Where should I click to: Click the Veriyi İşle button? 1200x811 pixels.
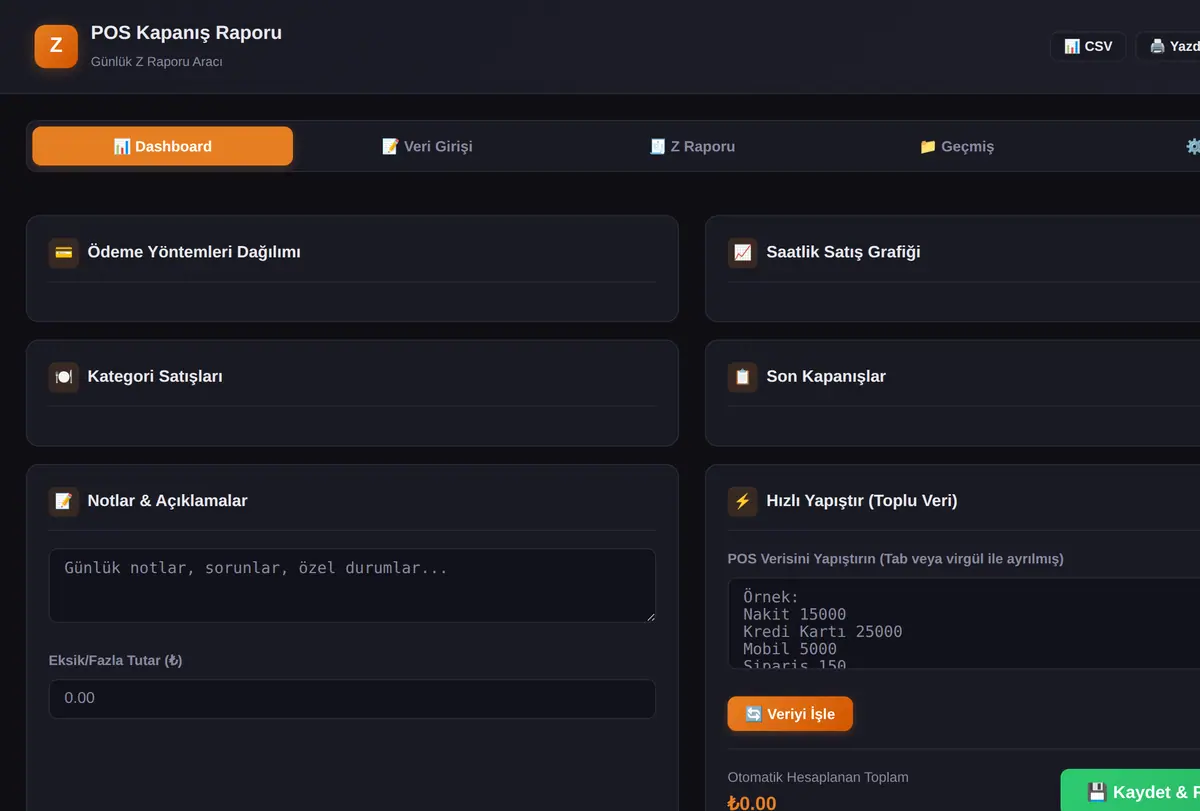click(x=790, y=714)
